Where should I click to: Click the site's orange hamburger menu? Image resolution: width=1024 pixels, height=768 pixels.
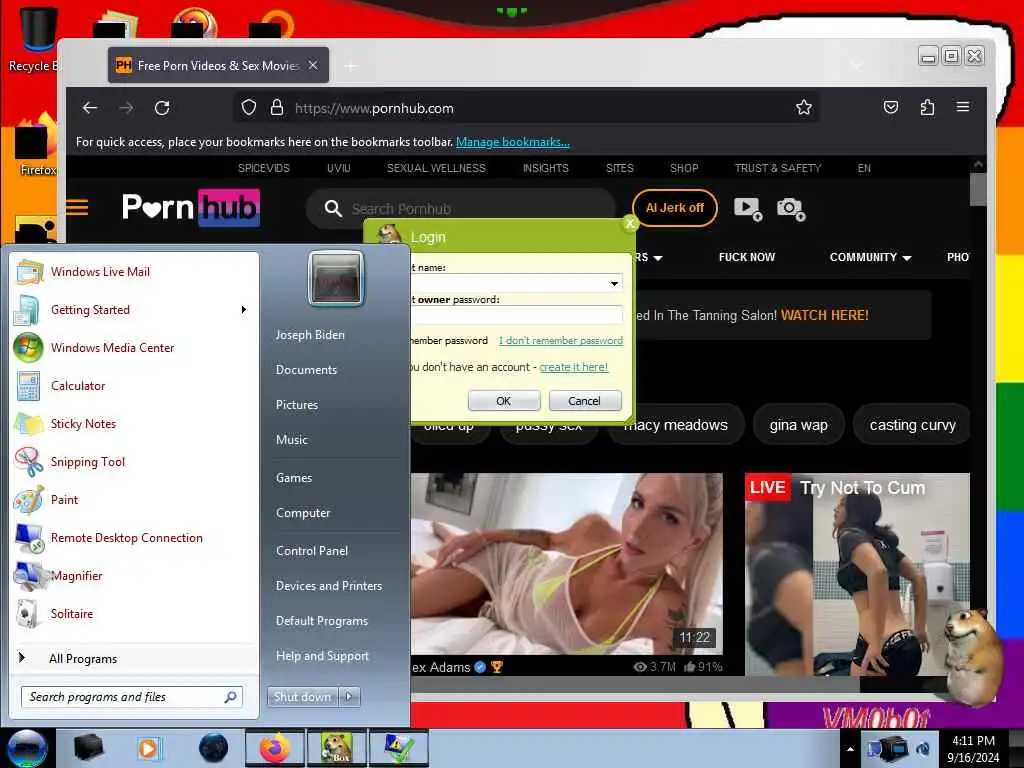click(x=77, y=208)
